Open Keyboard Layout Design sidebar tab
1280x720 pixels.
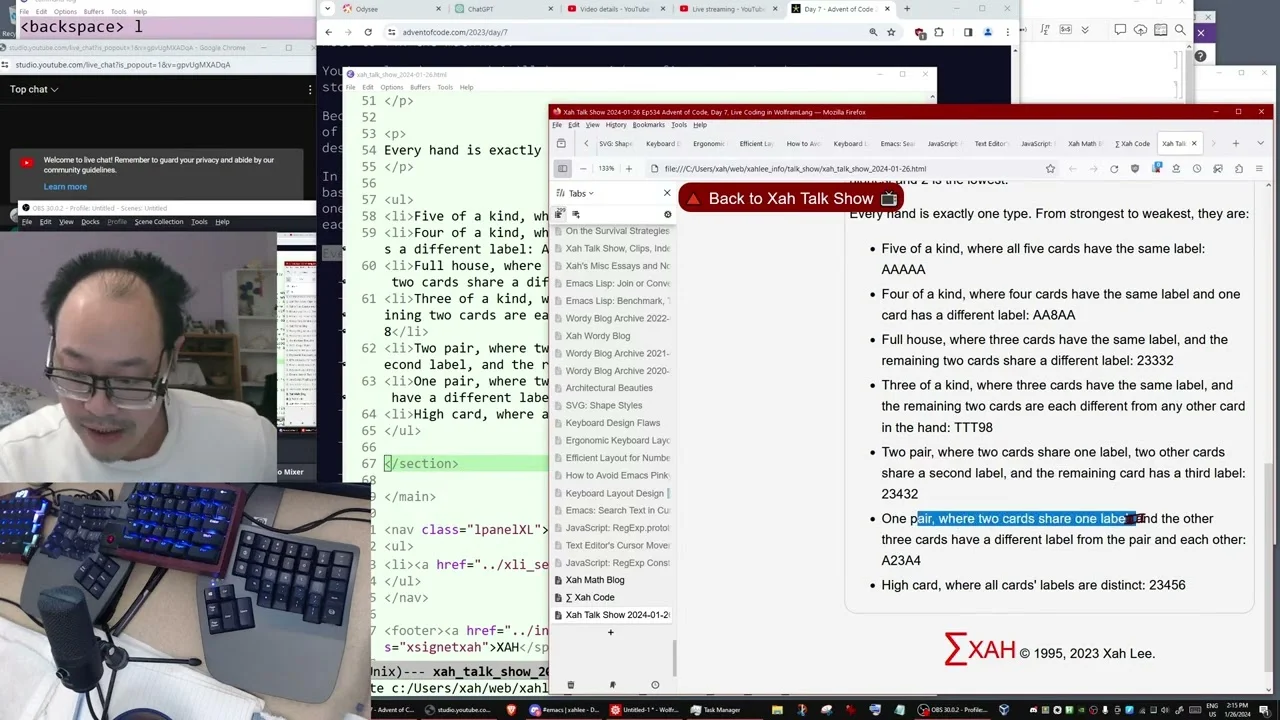[612, 493]
